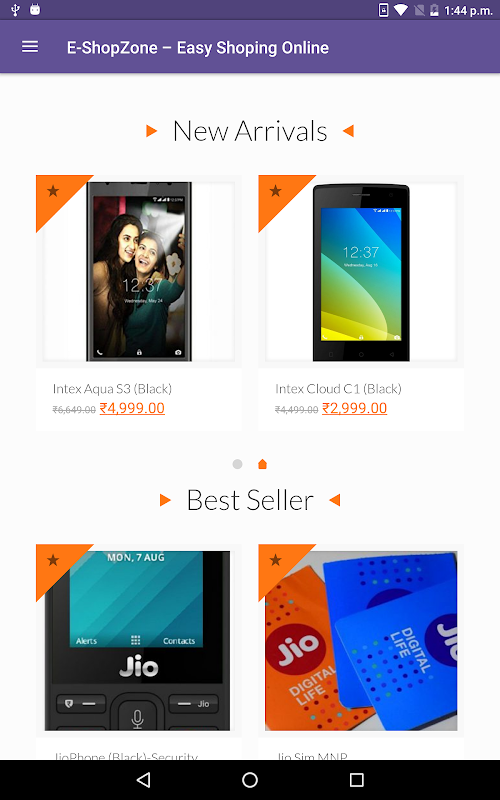Open the hamburger navigation menu
The width and height of the screenshot is (500, 800).
point(30,47)
